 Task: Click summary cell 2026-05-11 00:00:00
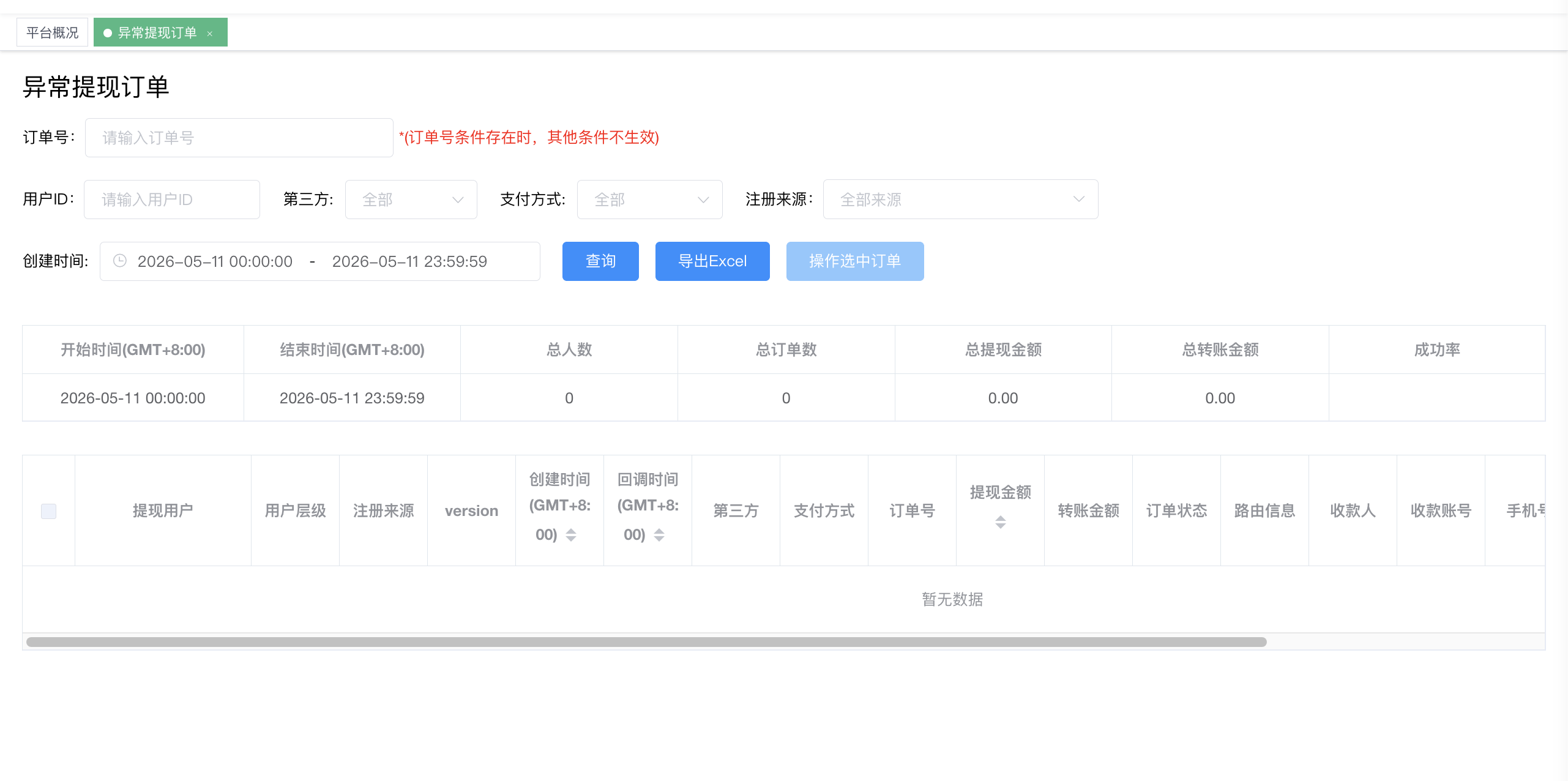coord(133,398)
